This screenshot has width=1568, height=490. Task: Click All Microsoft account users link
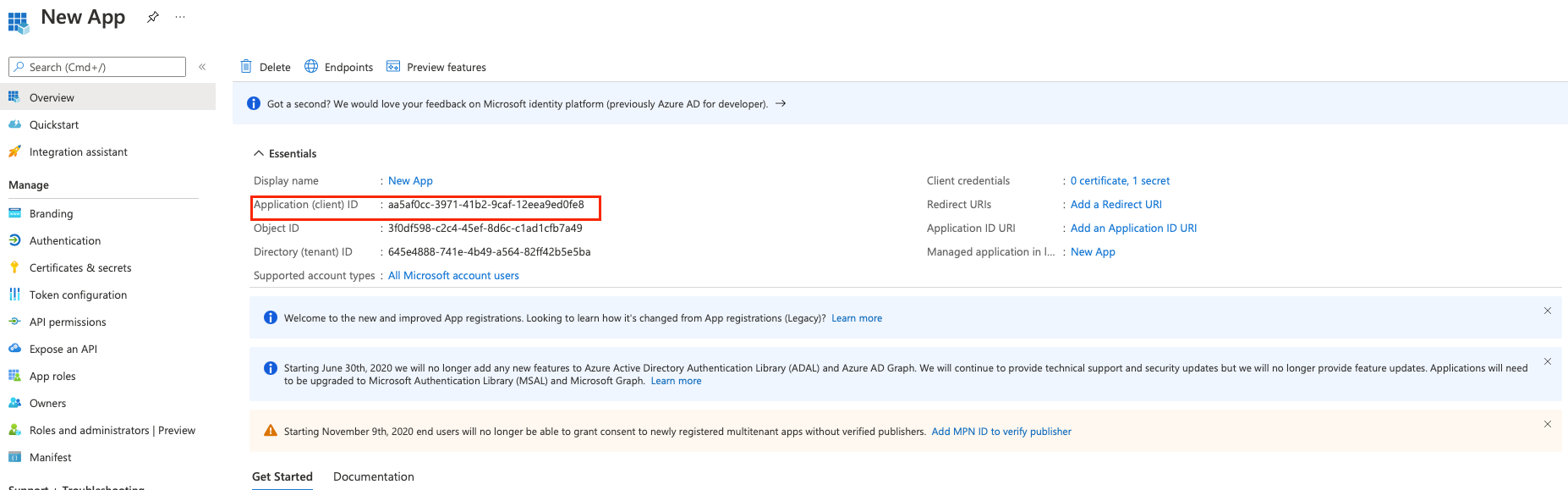(453, 276)
